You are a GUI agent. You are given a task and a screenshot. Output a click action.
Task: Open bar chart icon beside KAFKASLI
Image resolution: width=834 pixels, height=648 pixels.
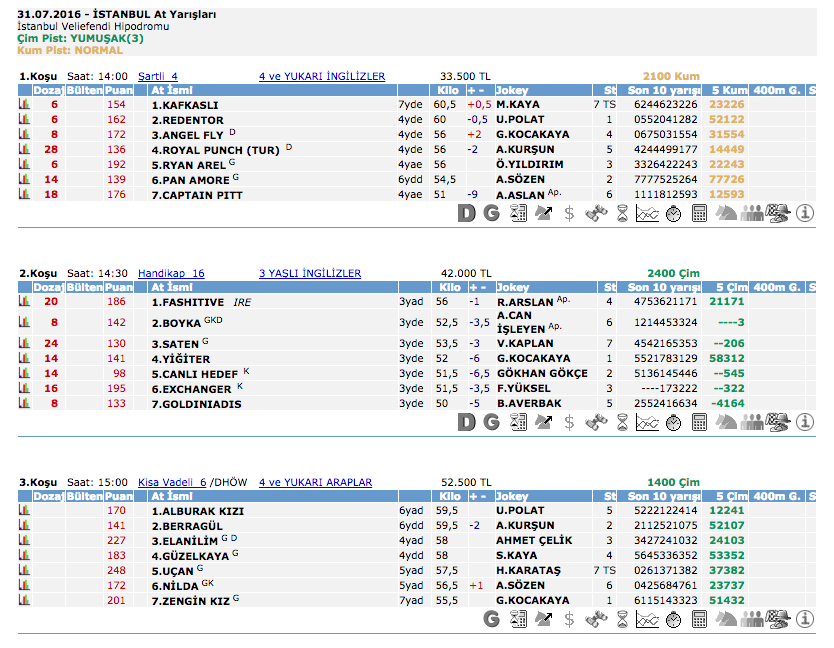click(24, 104)
